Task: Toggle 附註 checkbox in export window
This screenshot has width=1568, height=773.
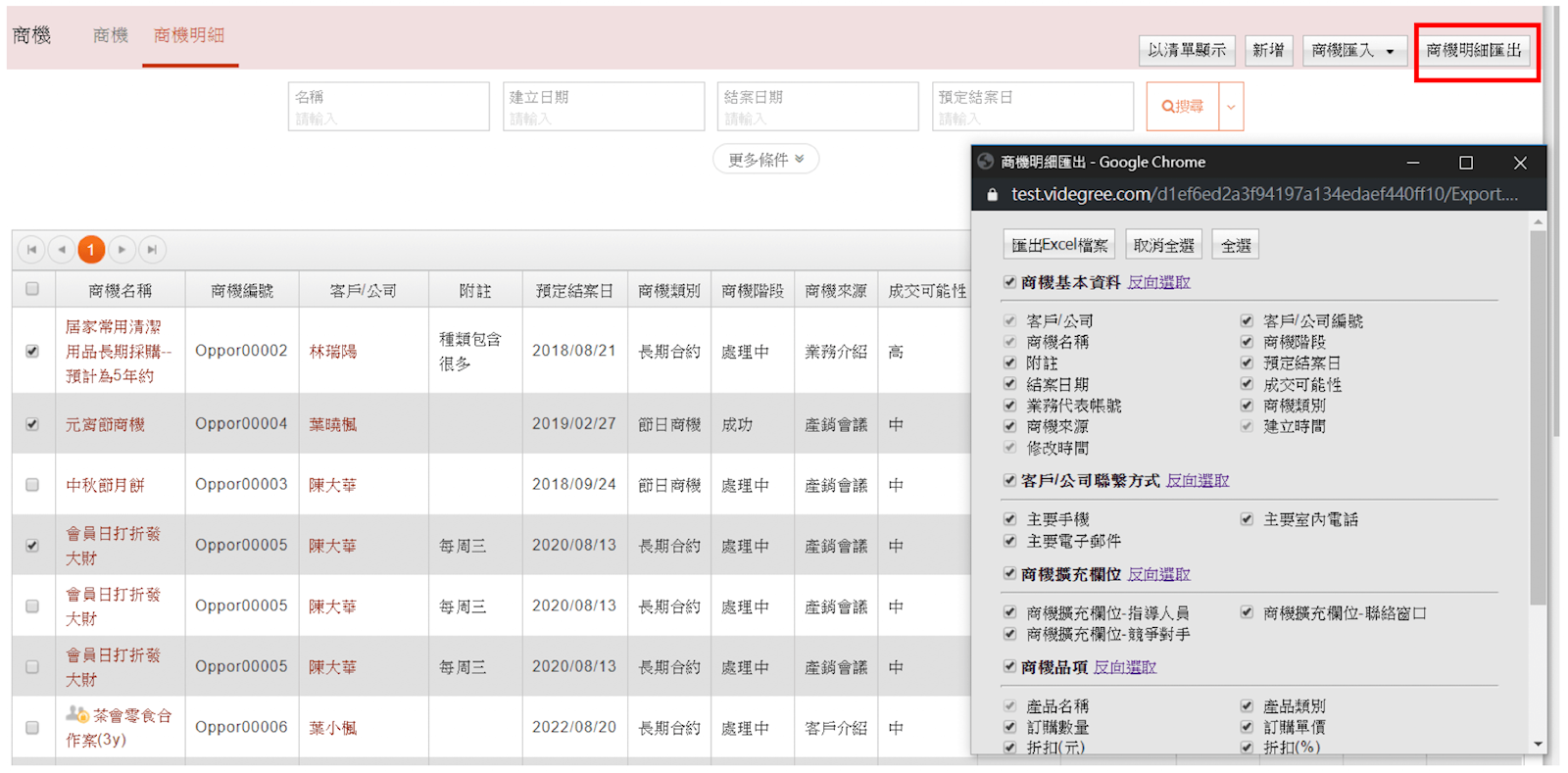Action: 1009,362
